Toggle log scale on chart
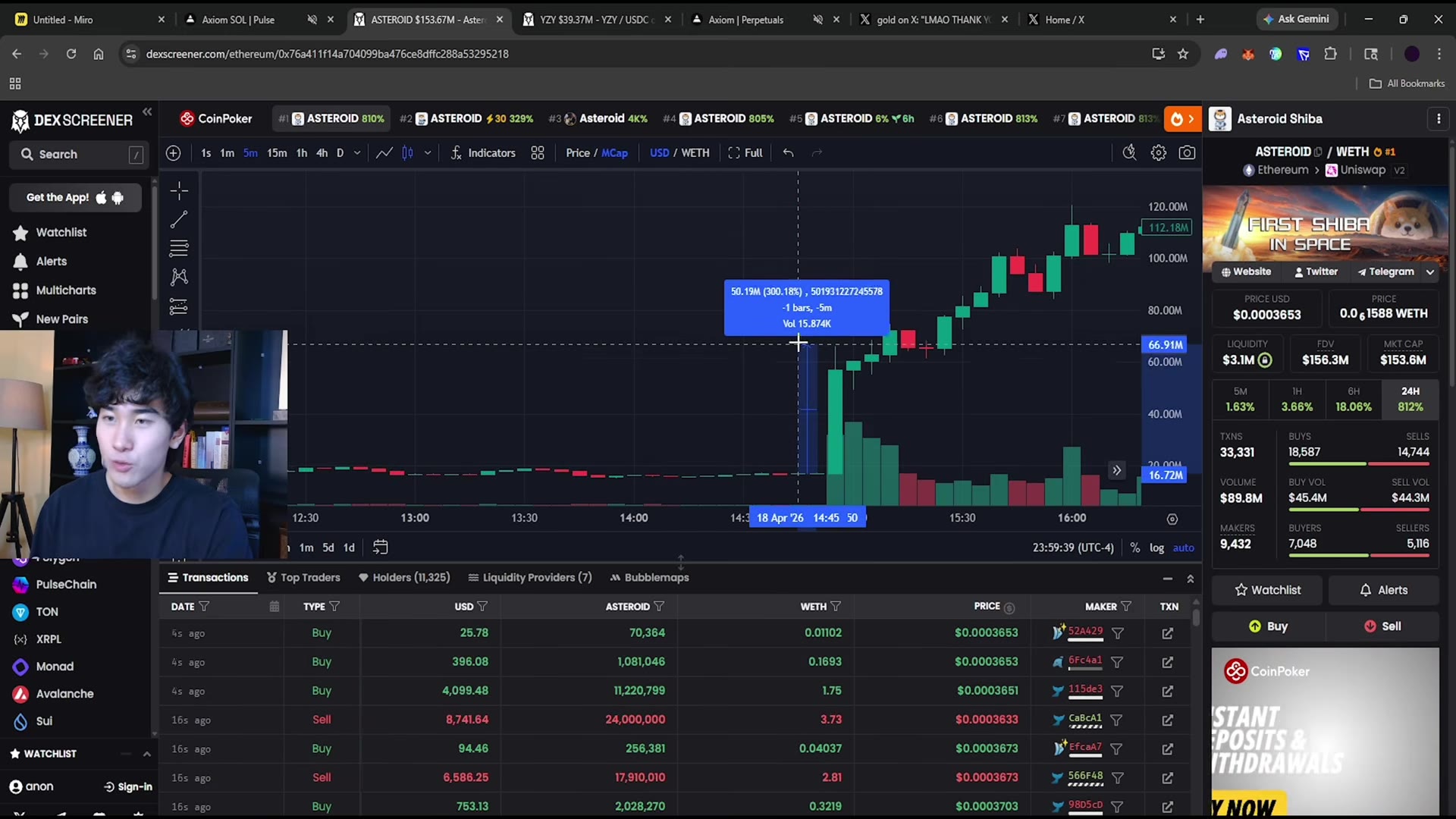Image resolution: width=1456 pixels, height=819 pixels. (x=1156, y=548)
